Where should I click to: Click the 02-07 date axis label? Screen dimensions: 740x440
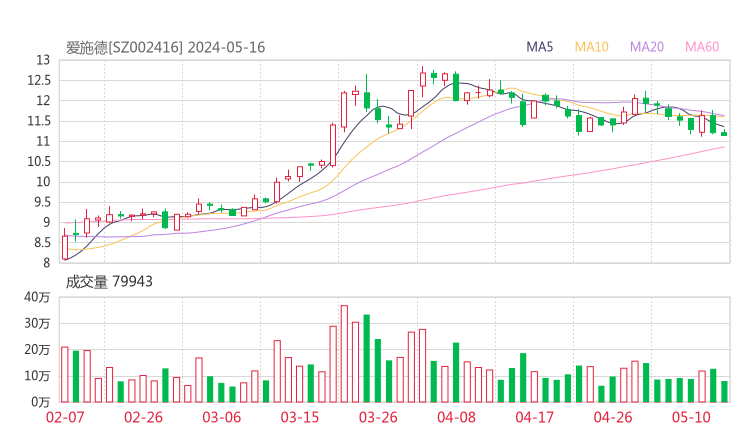[x=65, y=417]
